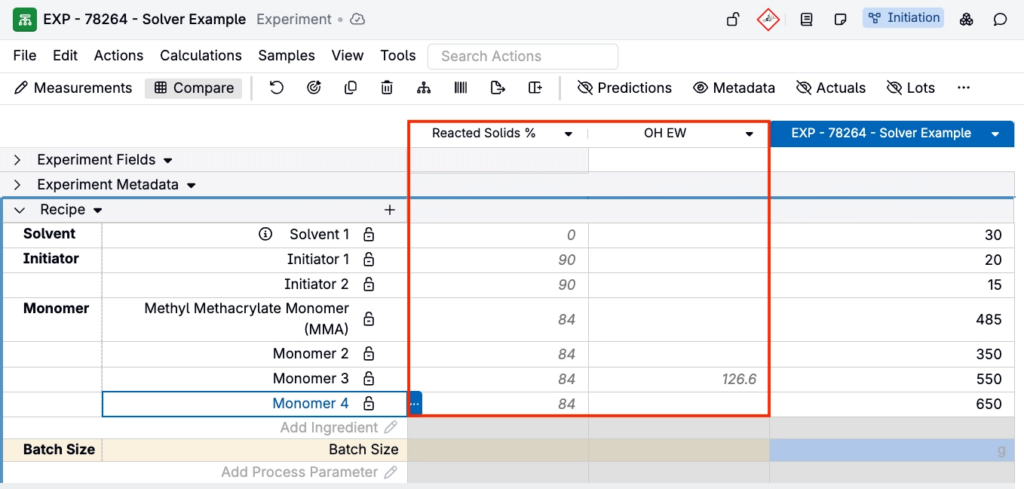
Task: Expand the Experiment Fields section chevron
Action: coord(18,160)
